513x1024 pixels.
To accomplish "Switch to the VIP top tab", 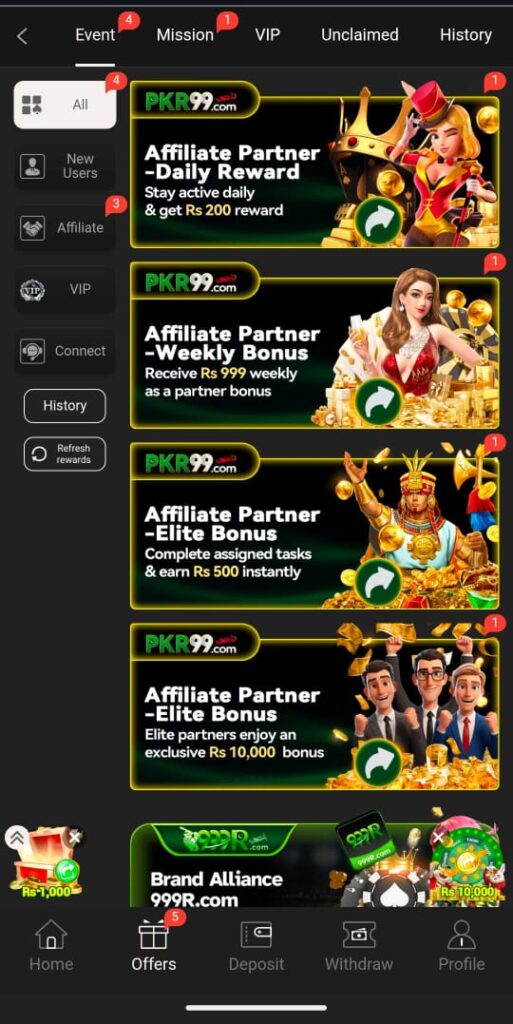I will tap(267, 35).
